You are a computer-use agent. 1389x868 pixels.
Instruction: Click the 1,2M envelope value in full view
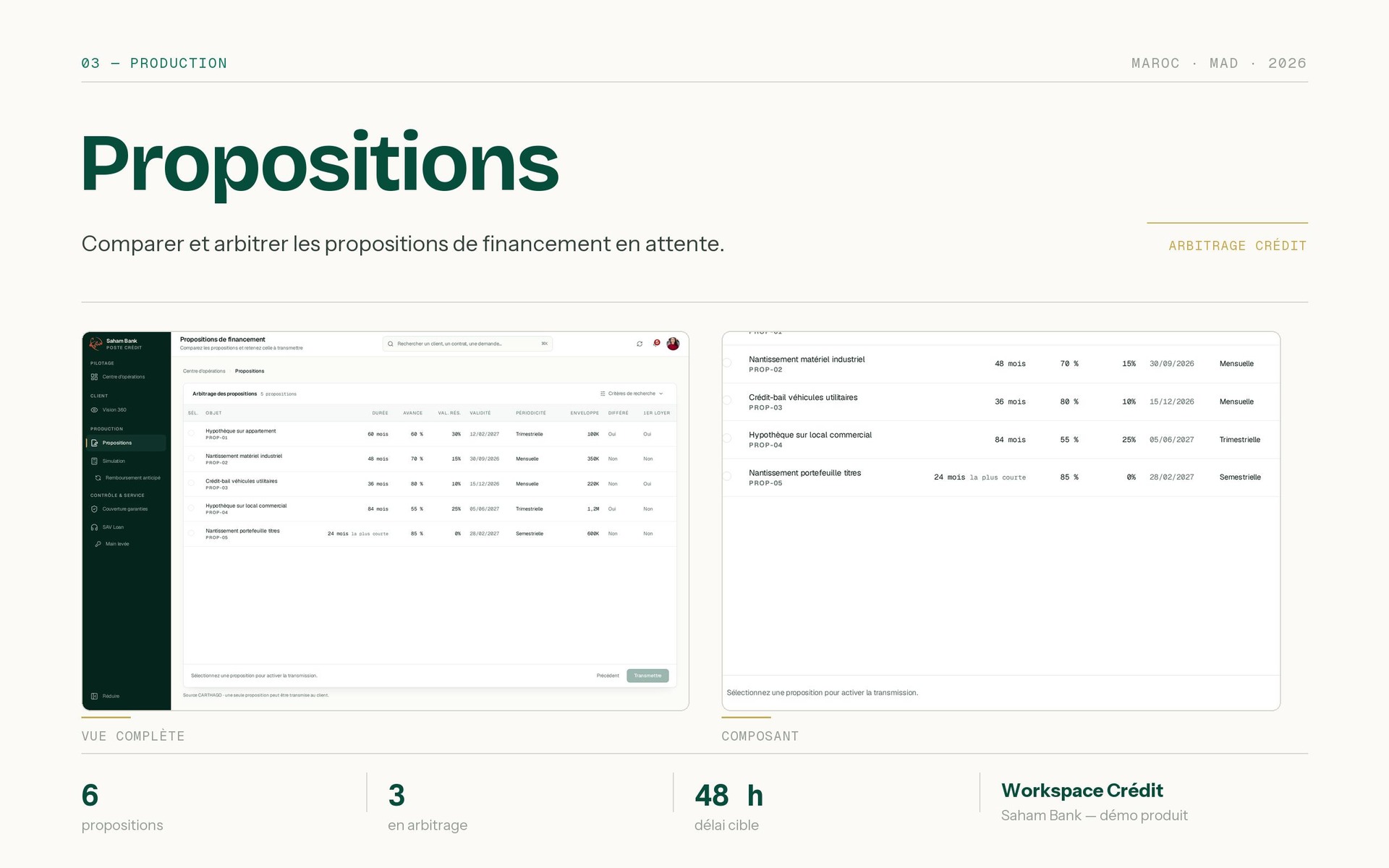593,509
